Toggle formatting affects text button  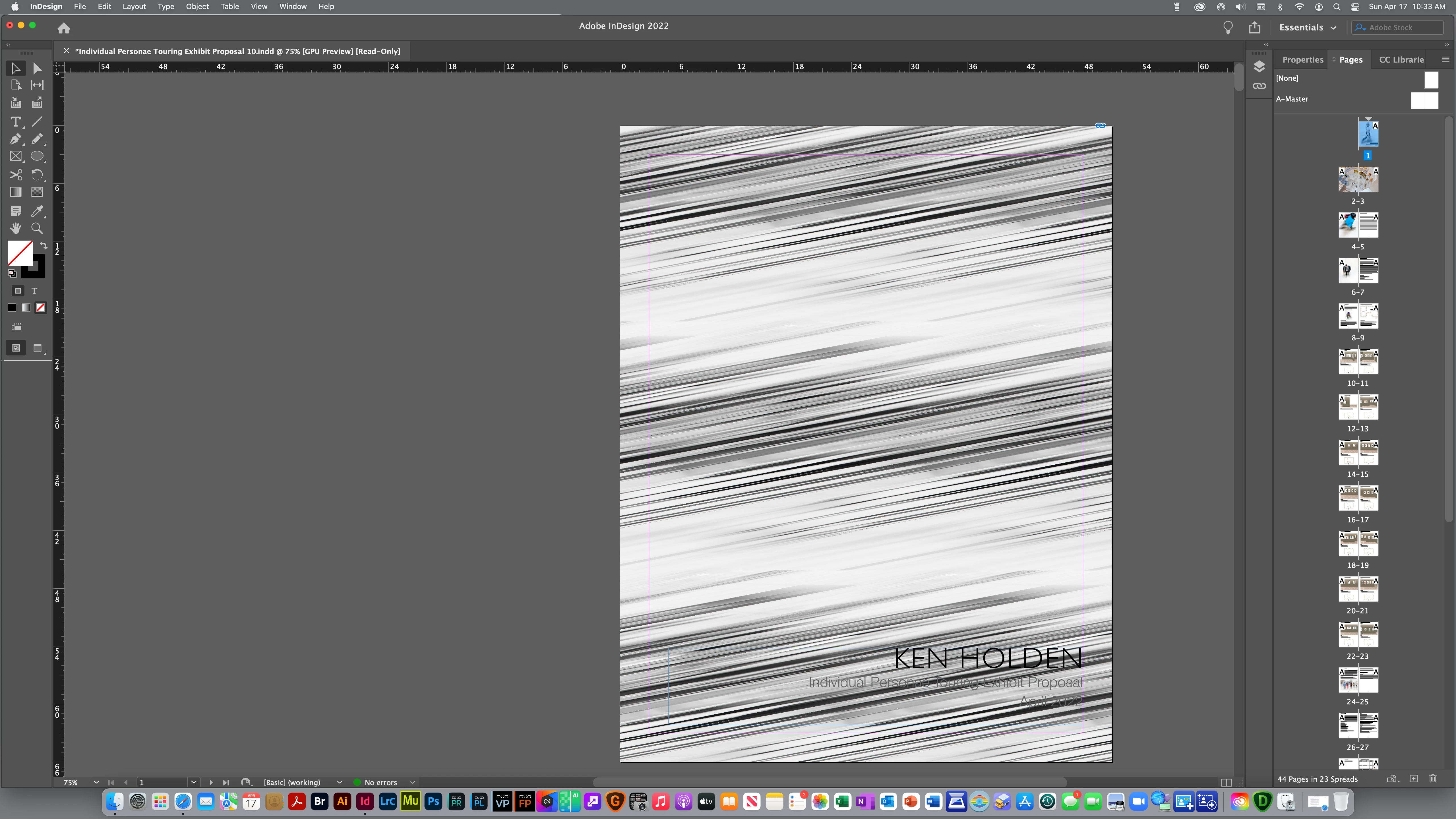pos(34,291)
